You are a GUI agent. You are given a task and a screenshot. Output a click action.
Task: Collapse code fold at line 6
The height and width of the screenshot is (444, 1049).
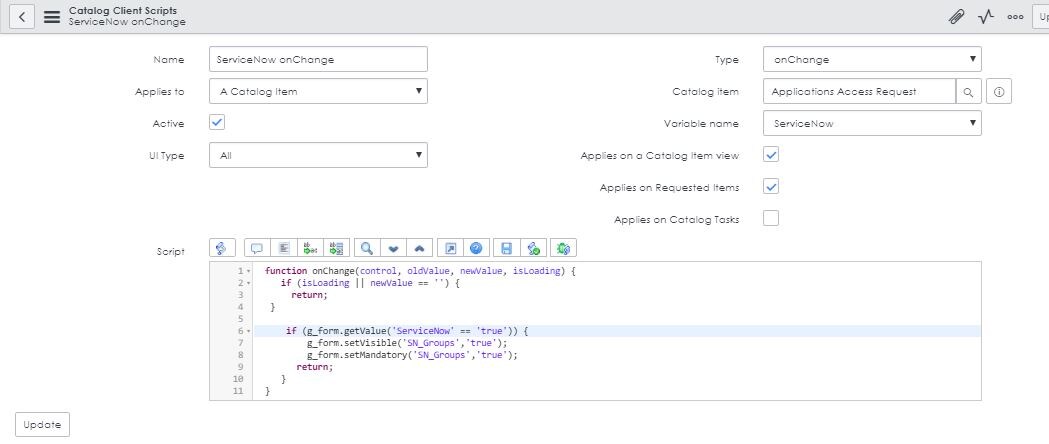[249, 331]
